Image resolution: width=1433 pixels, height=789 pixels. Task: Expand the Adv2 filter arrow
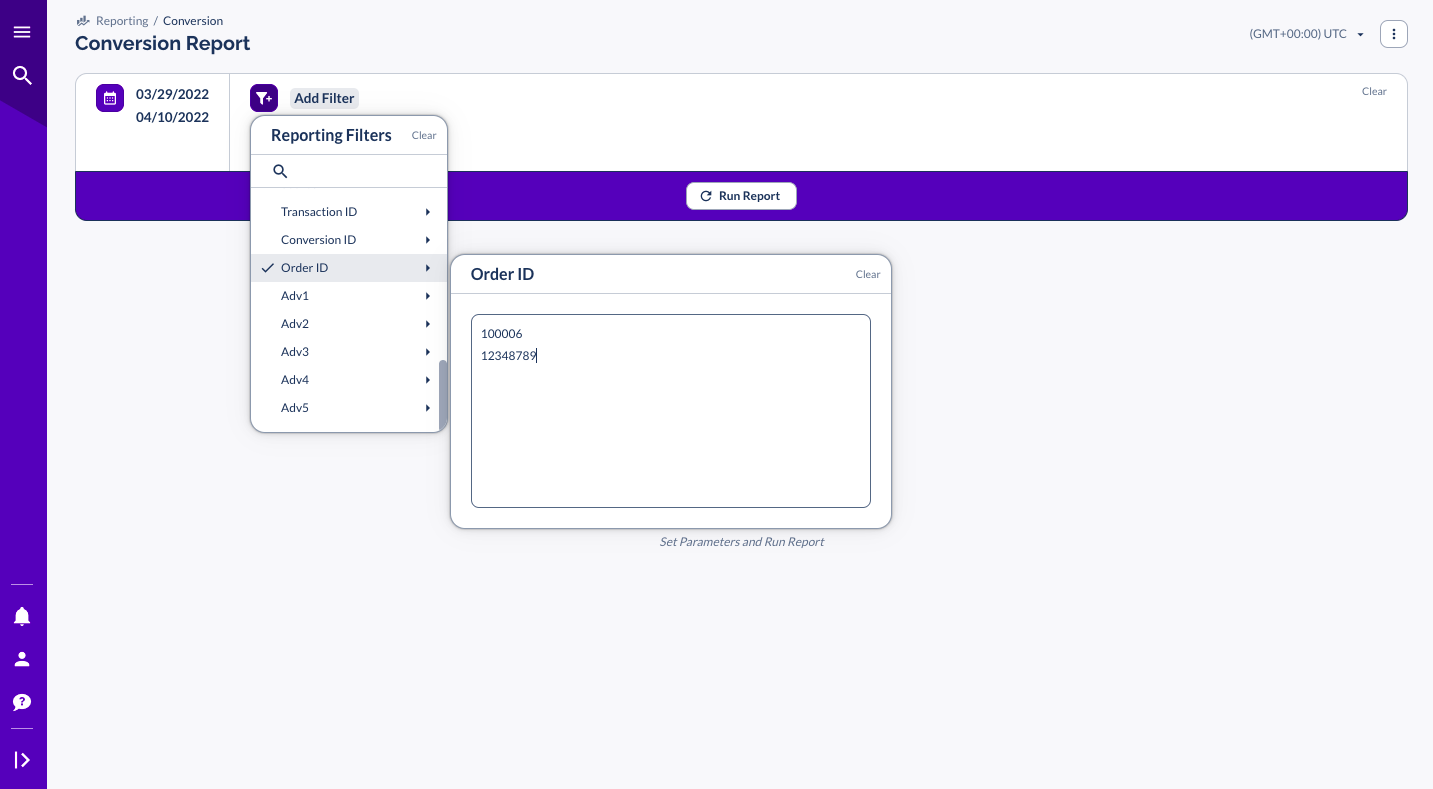click(427, 324)
